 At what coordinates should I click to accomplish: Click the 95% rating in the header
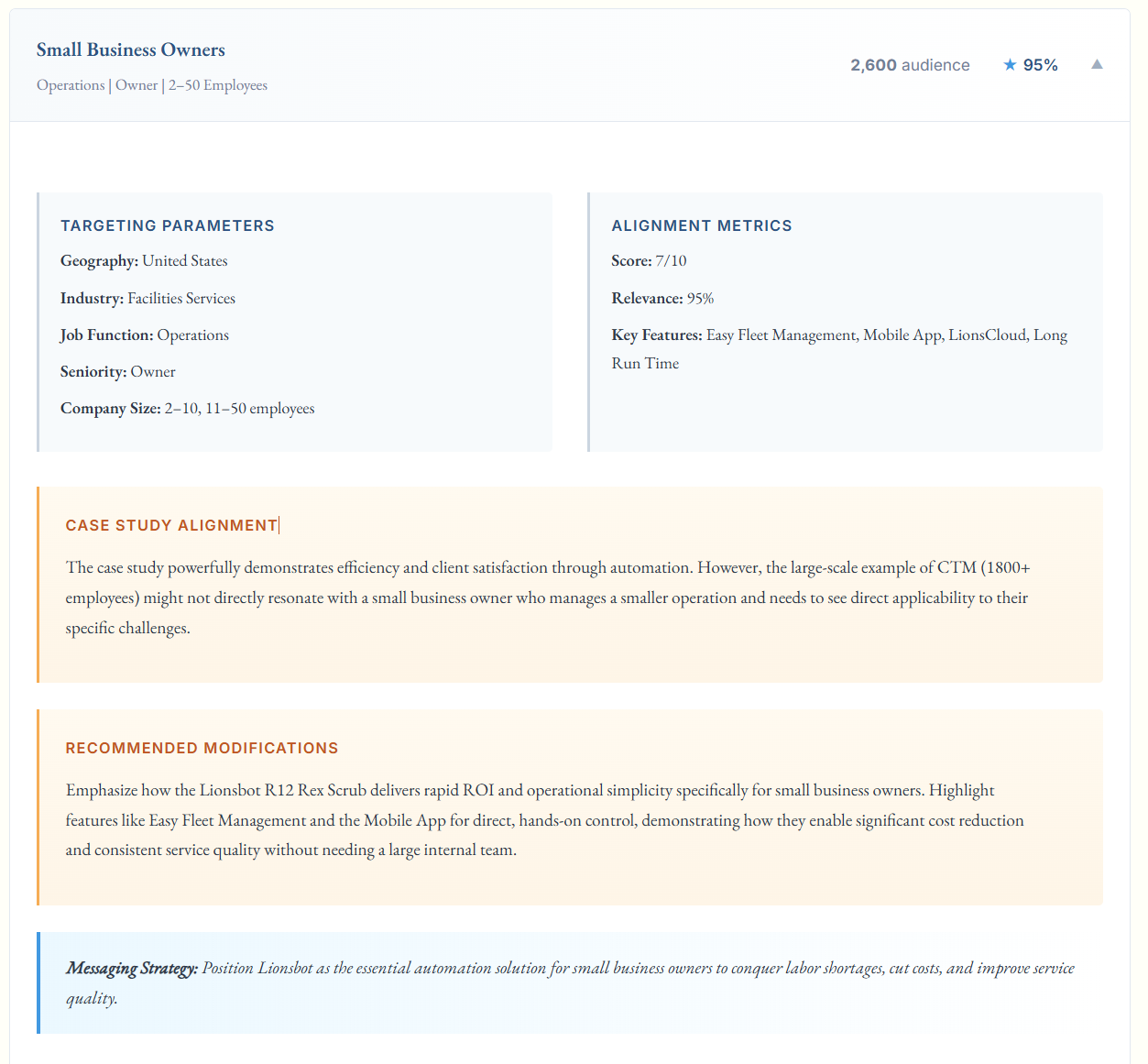coord(1040,65)
